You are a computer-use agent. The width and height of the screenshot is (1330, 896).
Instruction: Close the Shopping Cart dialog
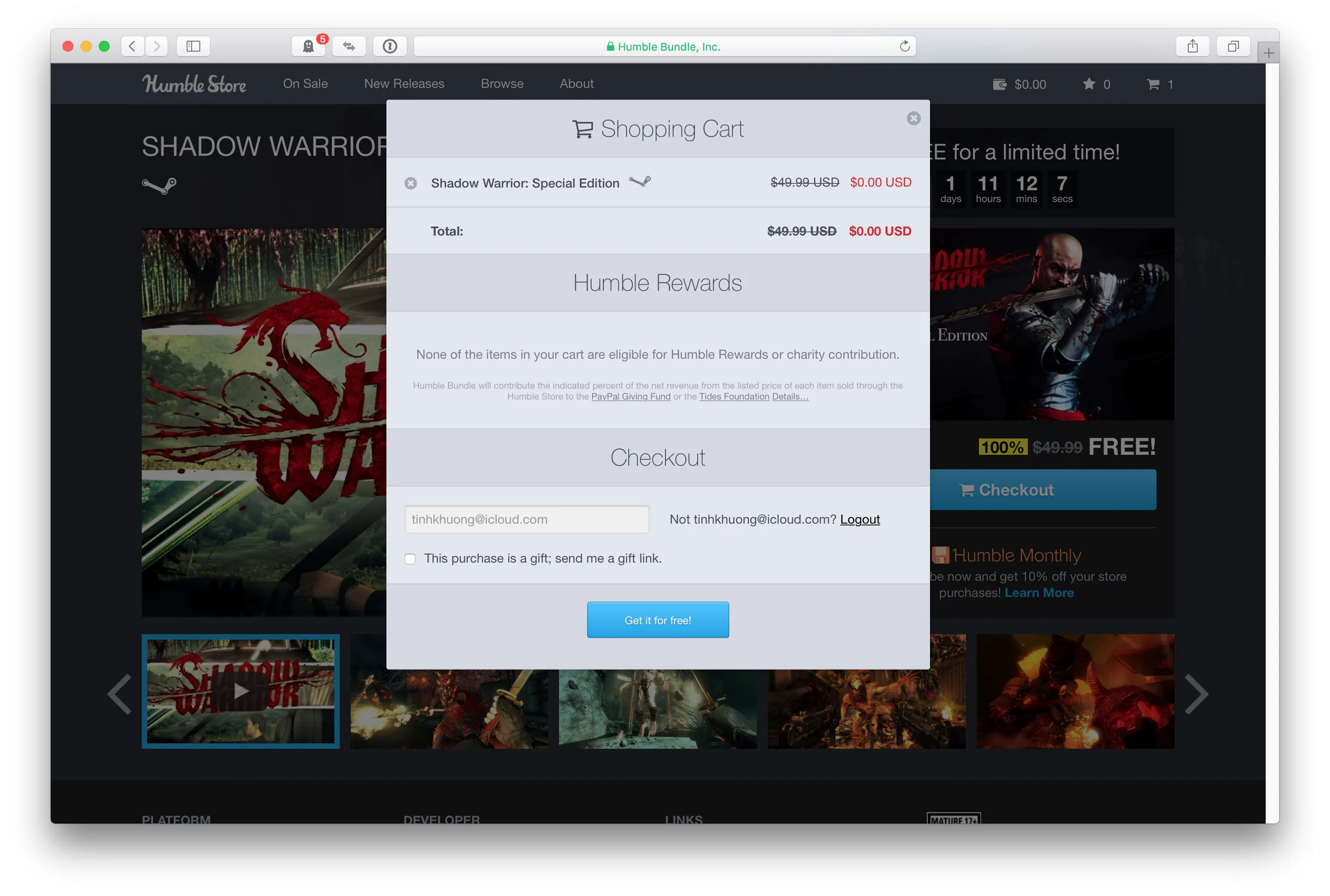[x=913, y=118]
